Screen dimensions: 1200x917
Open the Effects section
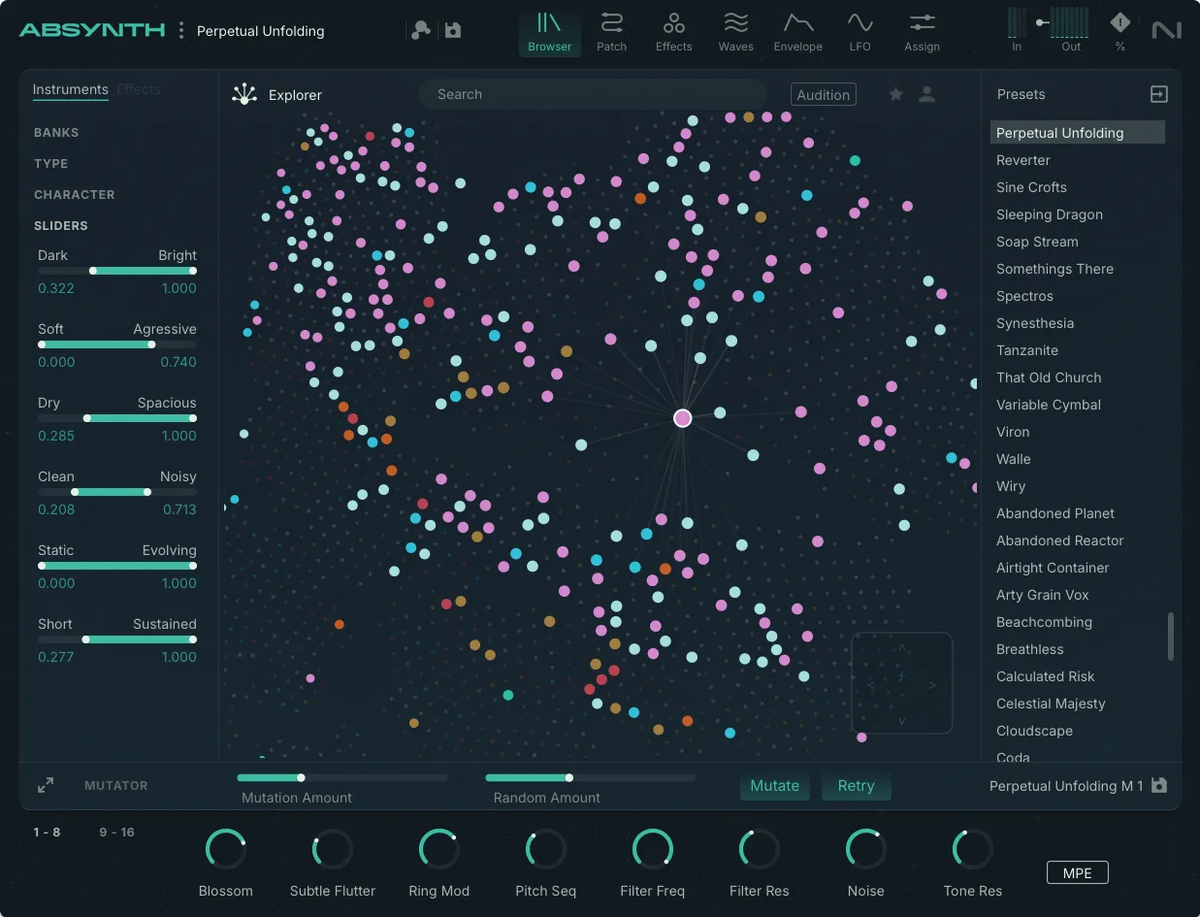(673, 31)
